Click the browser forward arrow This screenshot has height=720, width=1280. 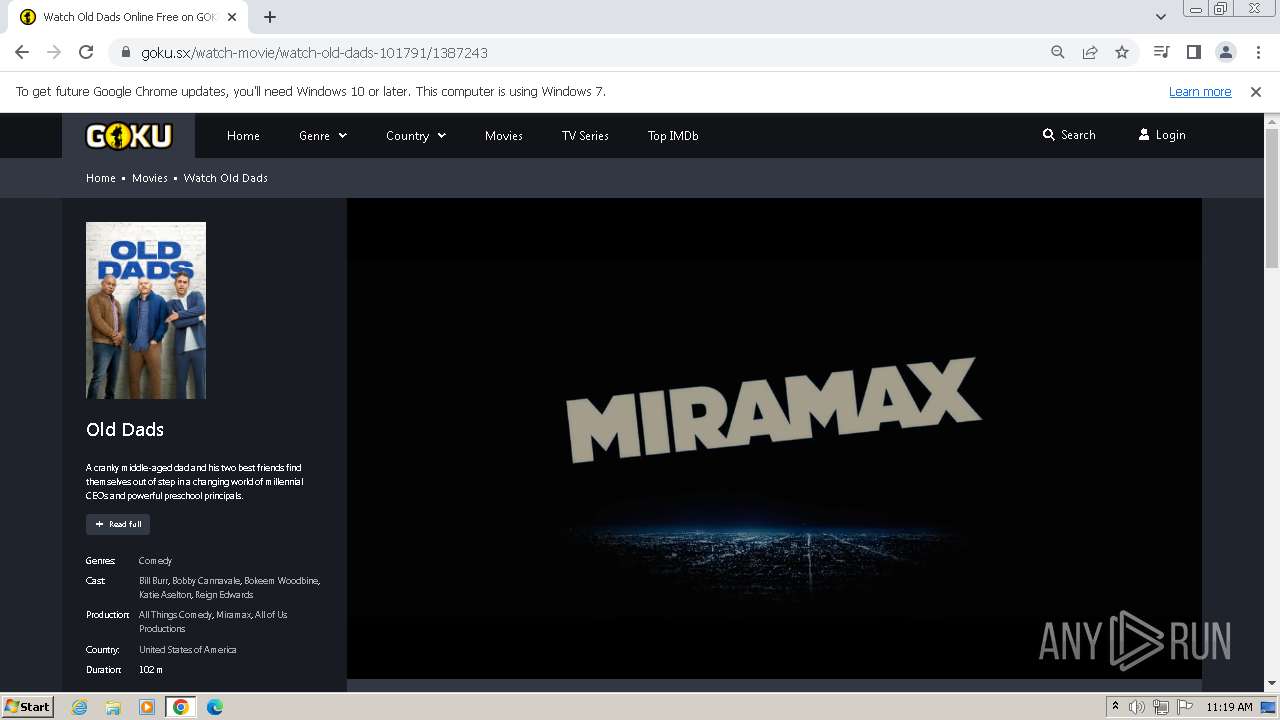coord(54,52)
